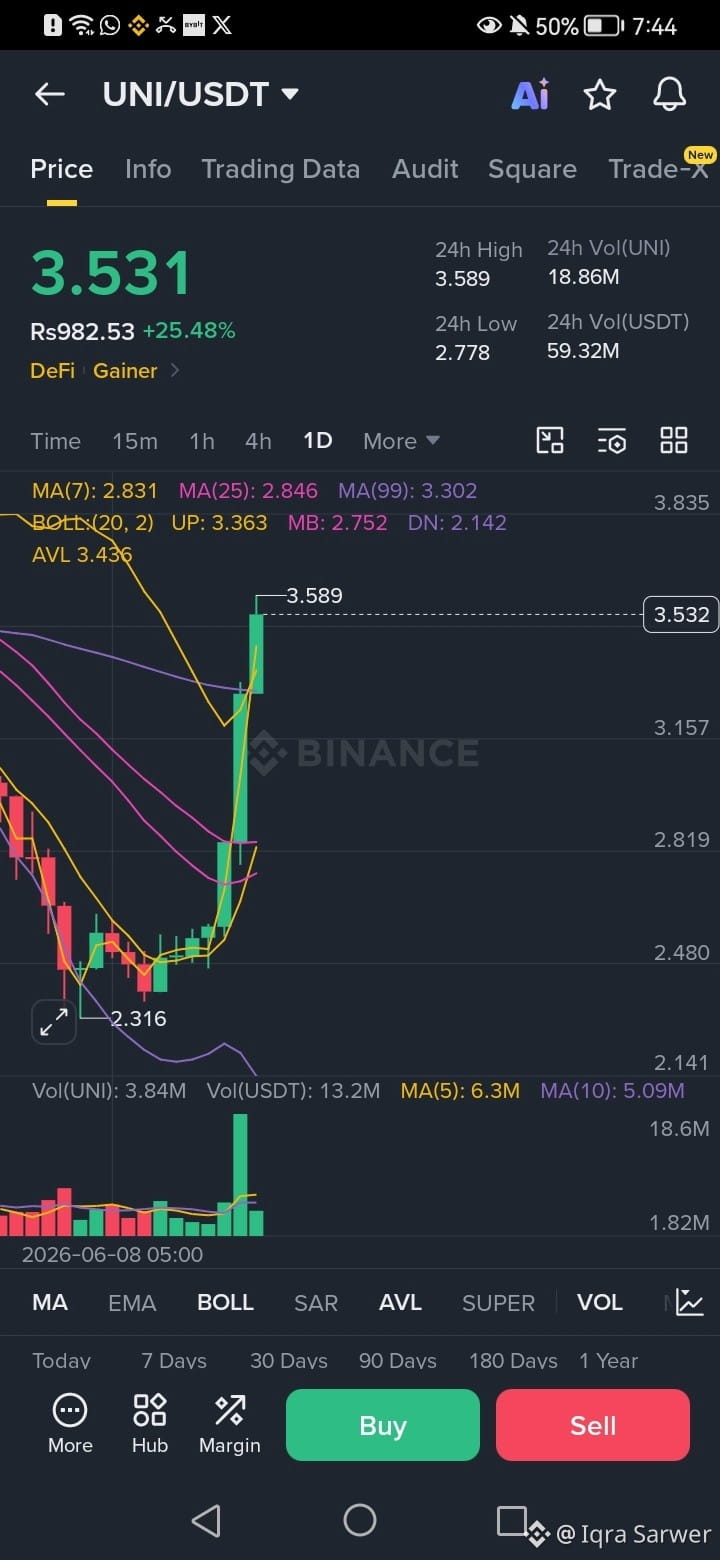This screenshot has height=1560, width=720.
Task: Tap the 24h Low value 2.778
Action: click(x=463, y=351)
